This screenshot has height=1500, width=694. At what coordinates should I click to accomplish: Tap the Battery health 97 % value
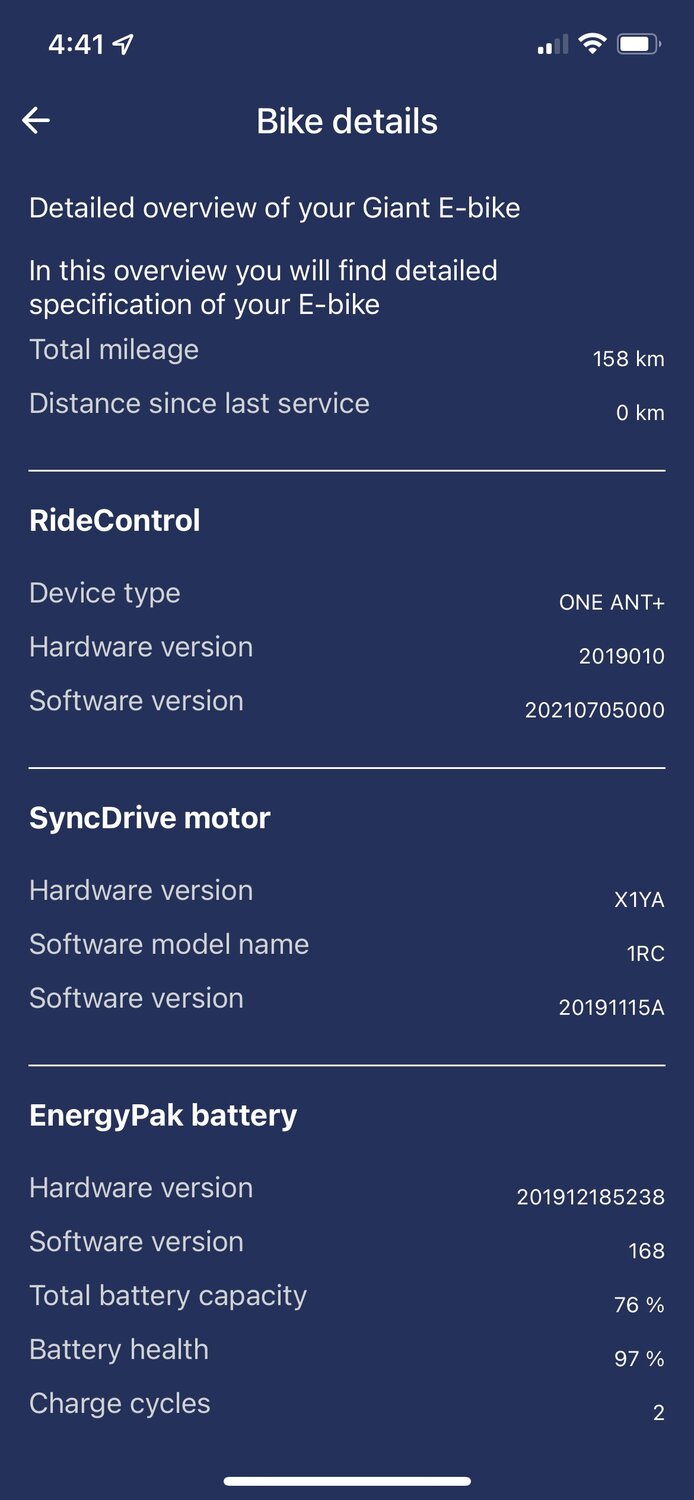click(638, 1359)
